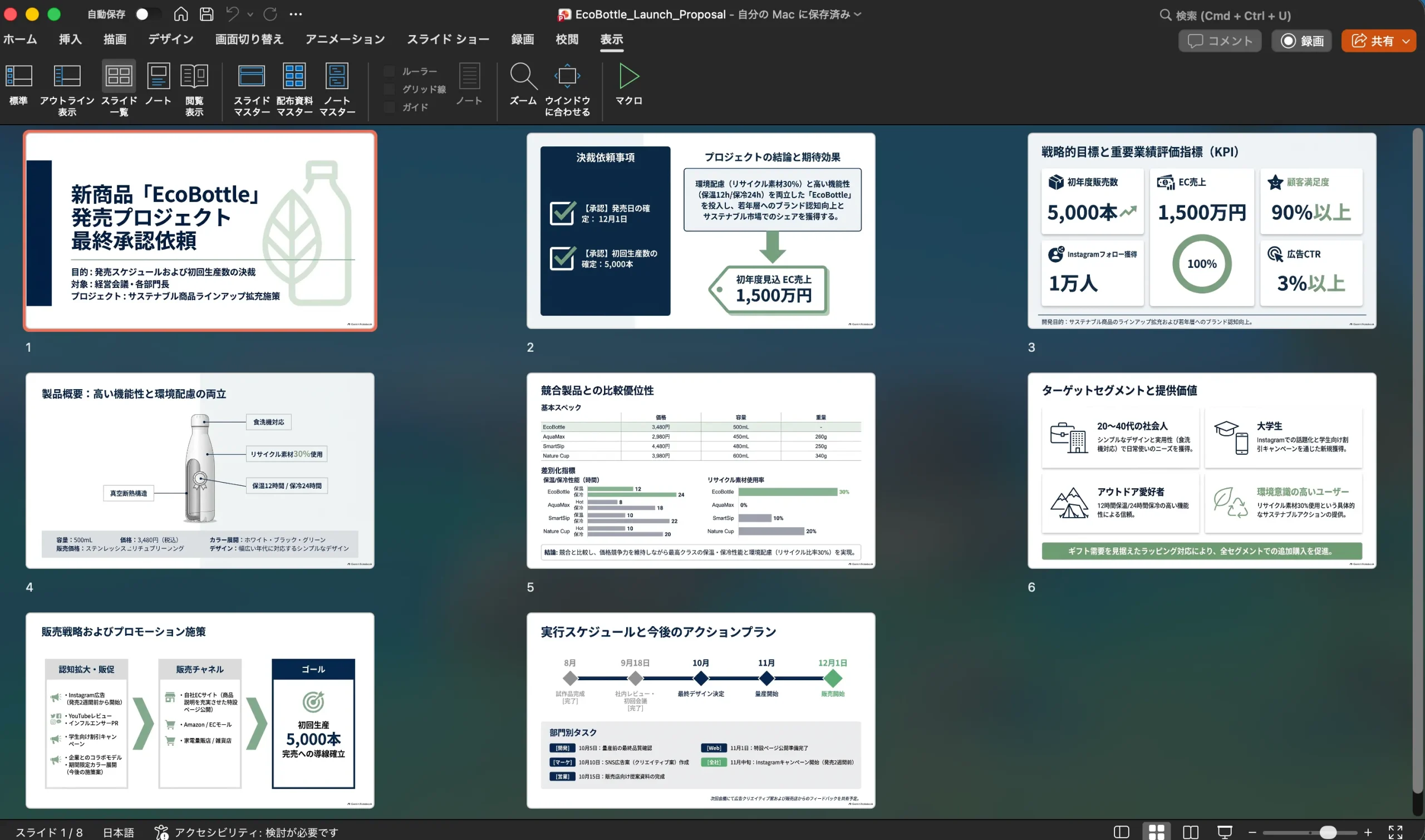Click the undo arrow icon

pyautogui.click(x=233, y=14)
